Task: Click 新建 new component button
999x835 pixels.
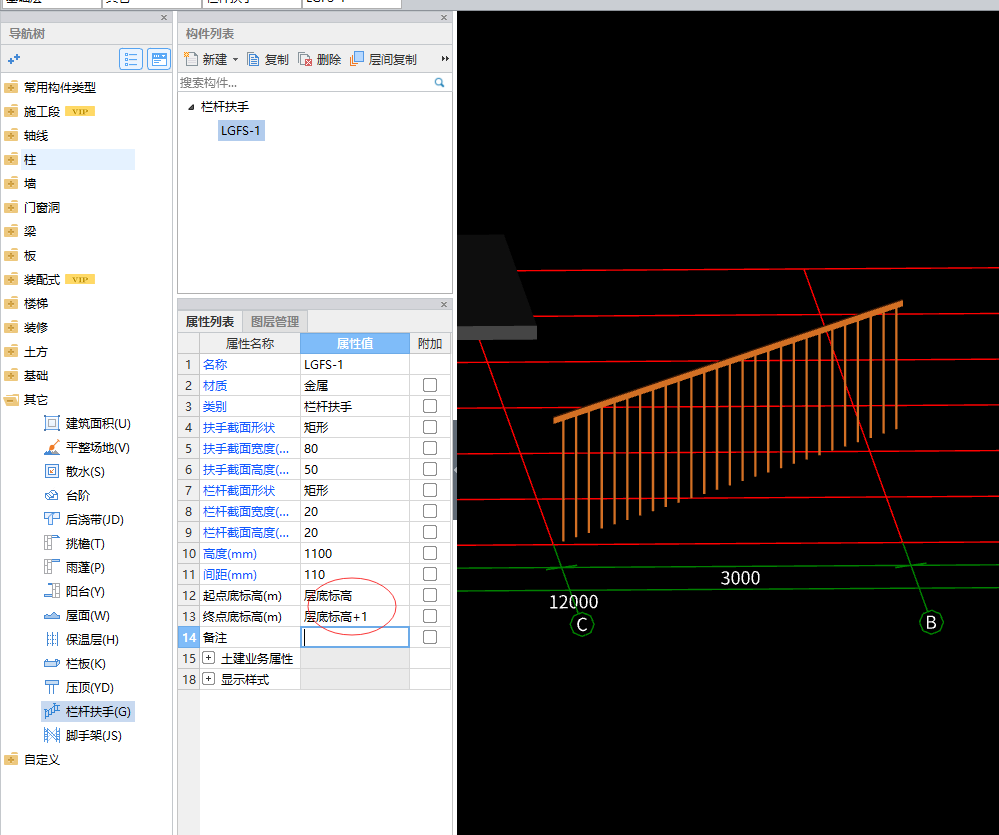Action: pos(206,59)
